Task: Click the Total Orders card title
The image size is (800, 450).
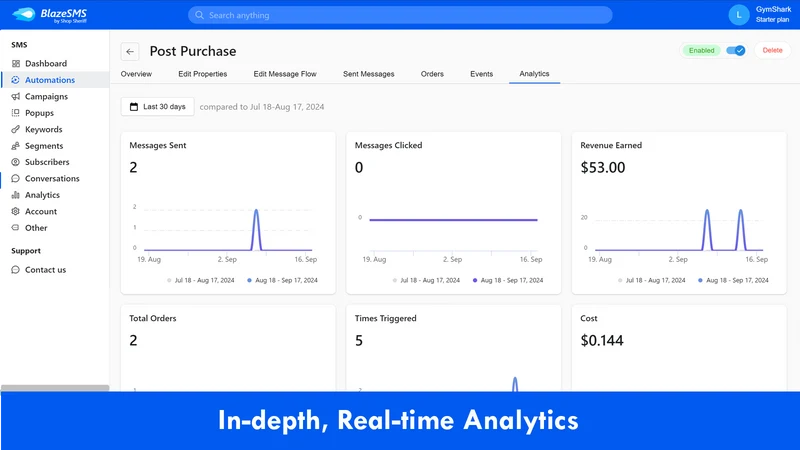Action: (x=153, y=318)
